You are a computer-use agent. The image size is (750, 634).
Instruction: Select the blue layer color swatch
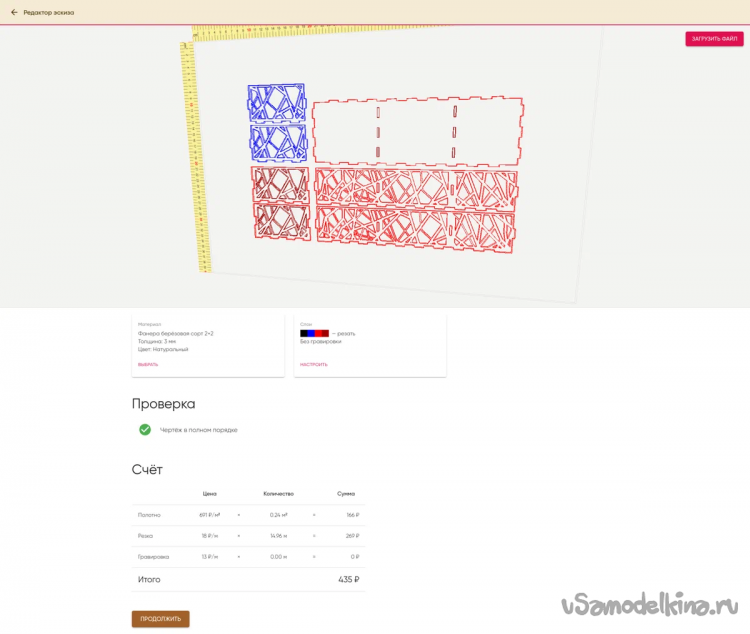311,333
